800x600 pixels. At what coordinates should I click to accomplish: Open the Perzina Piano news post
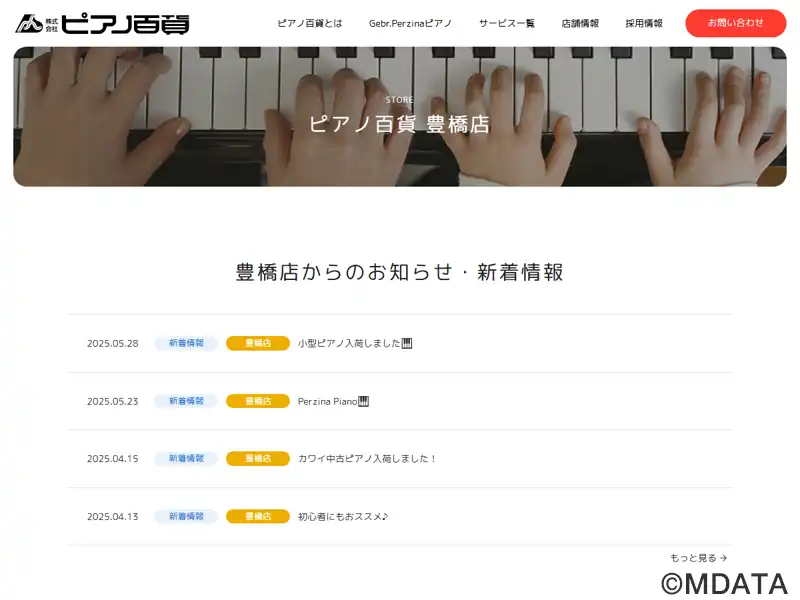click(x=327, y=402)
